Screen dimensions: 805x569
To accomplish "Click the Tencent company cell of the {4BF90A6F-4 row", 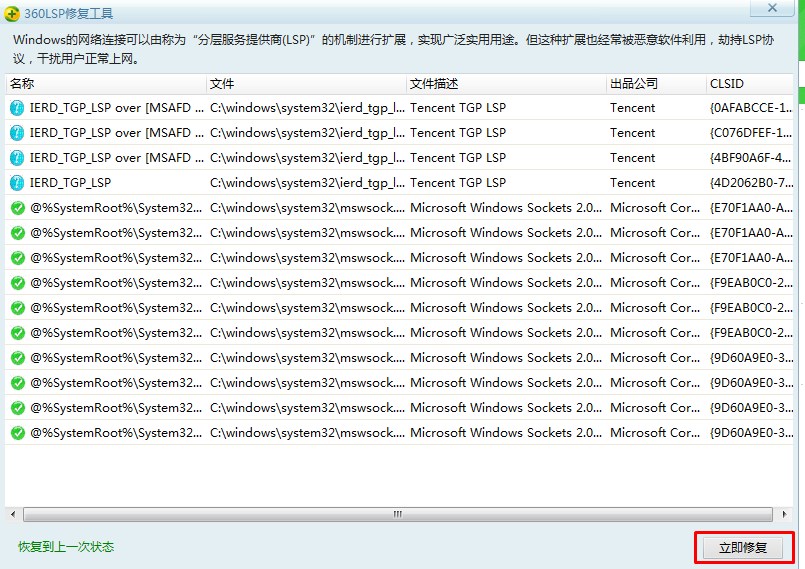I will (632, 158).
